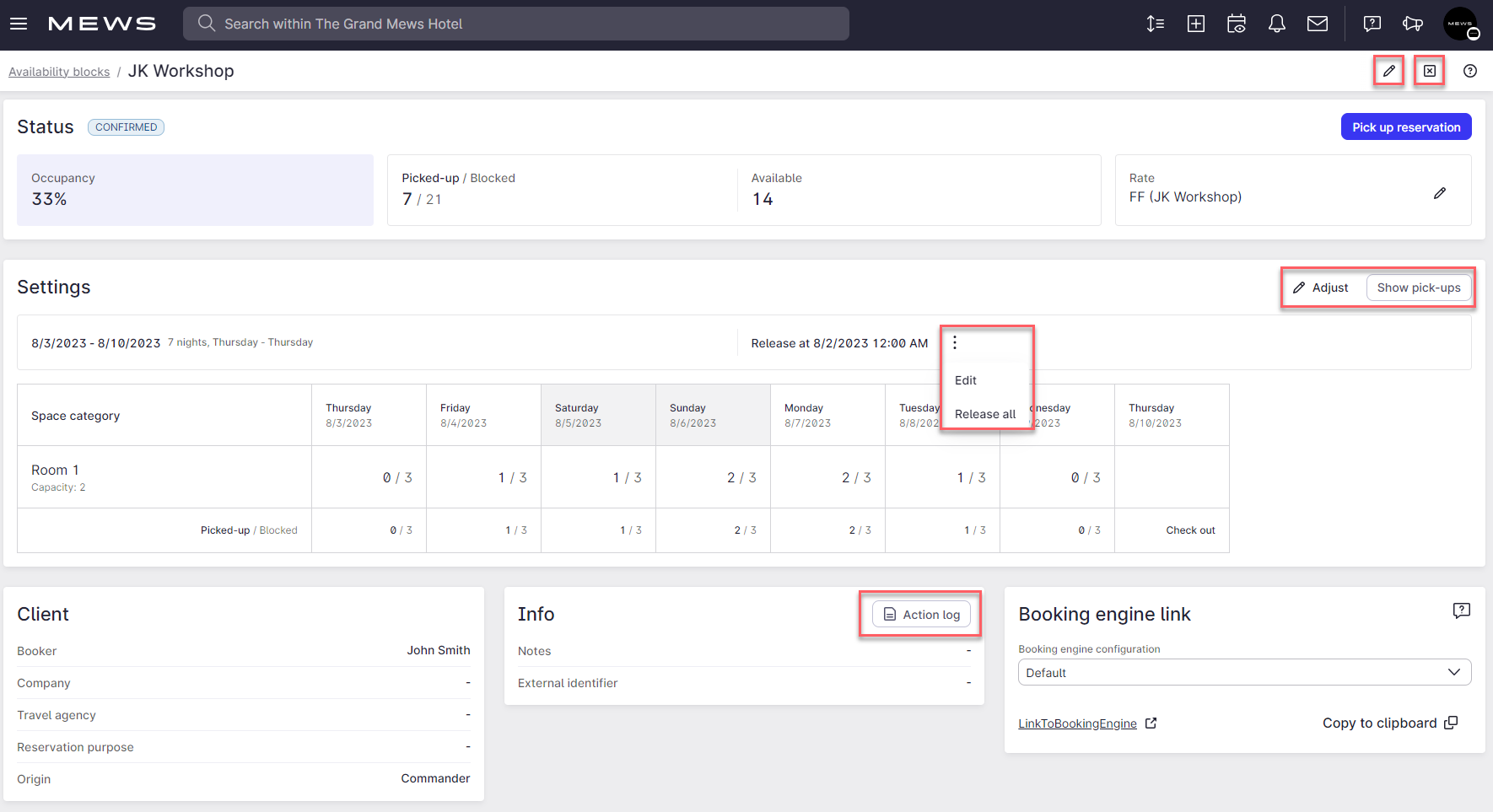Viewport: 1493px width, 812px height.
Task: Open announcements via the megaphone icon
Action: (1413, 24)
